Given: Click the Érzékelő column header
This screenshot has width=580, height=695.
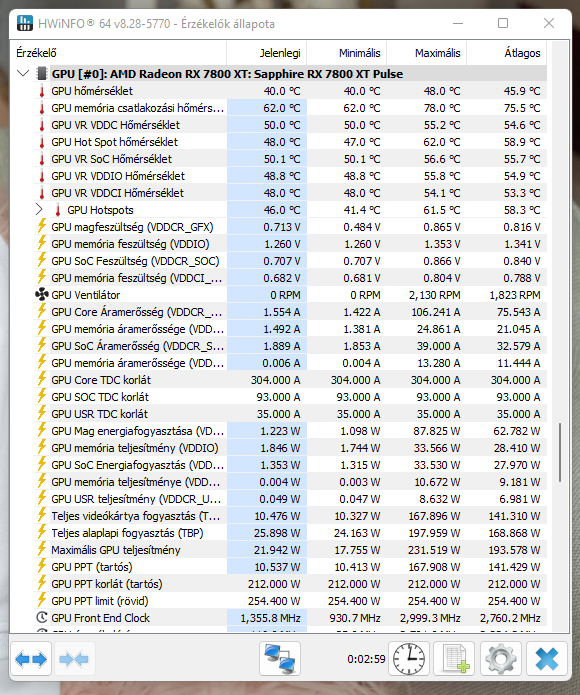Looking at the screenshot, I should (x=118, y=53).
